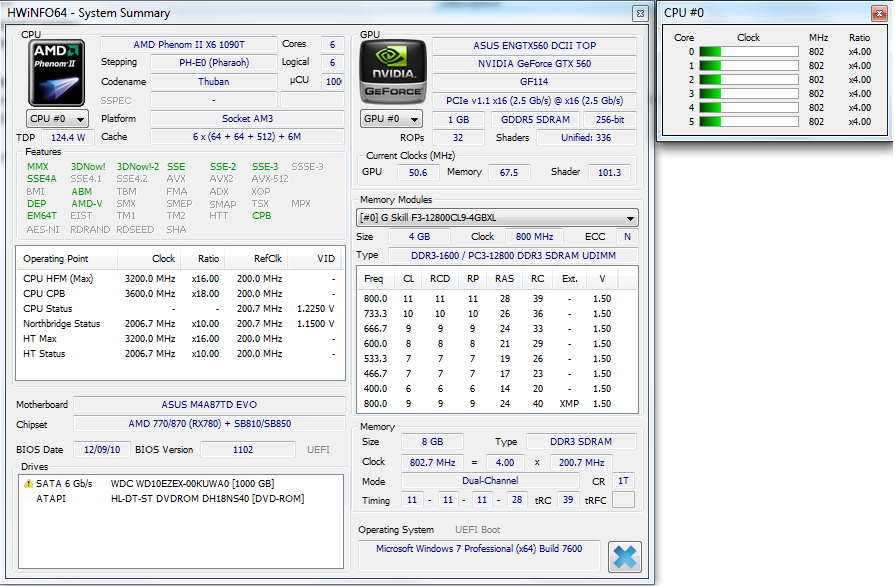
Task: Click the 124.4 W TDP value
Action: tap(68, 138)
